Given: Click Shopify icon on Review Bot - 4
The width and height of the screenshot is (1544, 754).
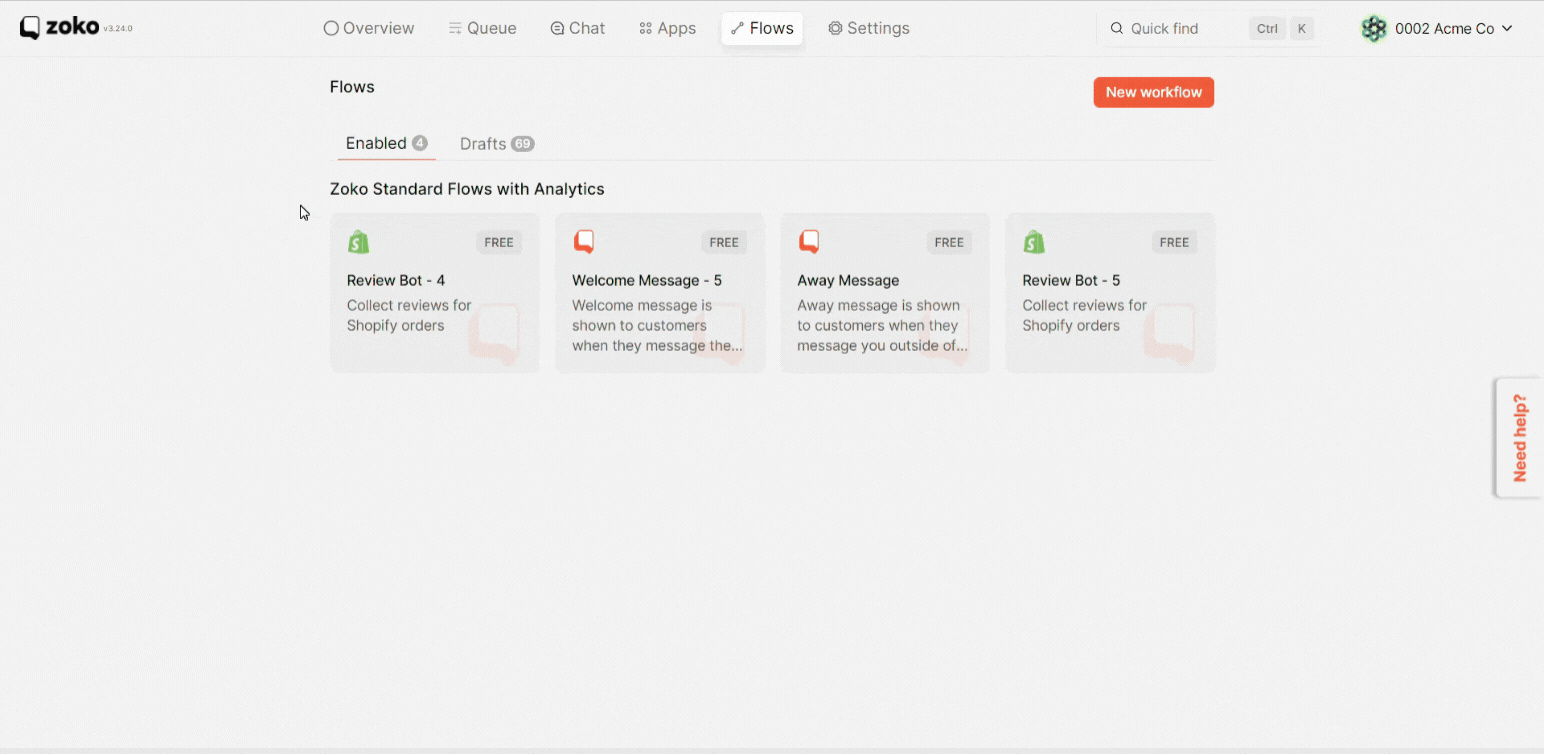Looking at the screenshot, I should [358, 242].
